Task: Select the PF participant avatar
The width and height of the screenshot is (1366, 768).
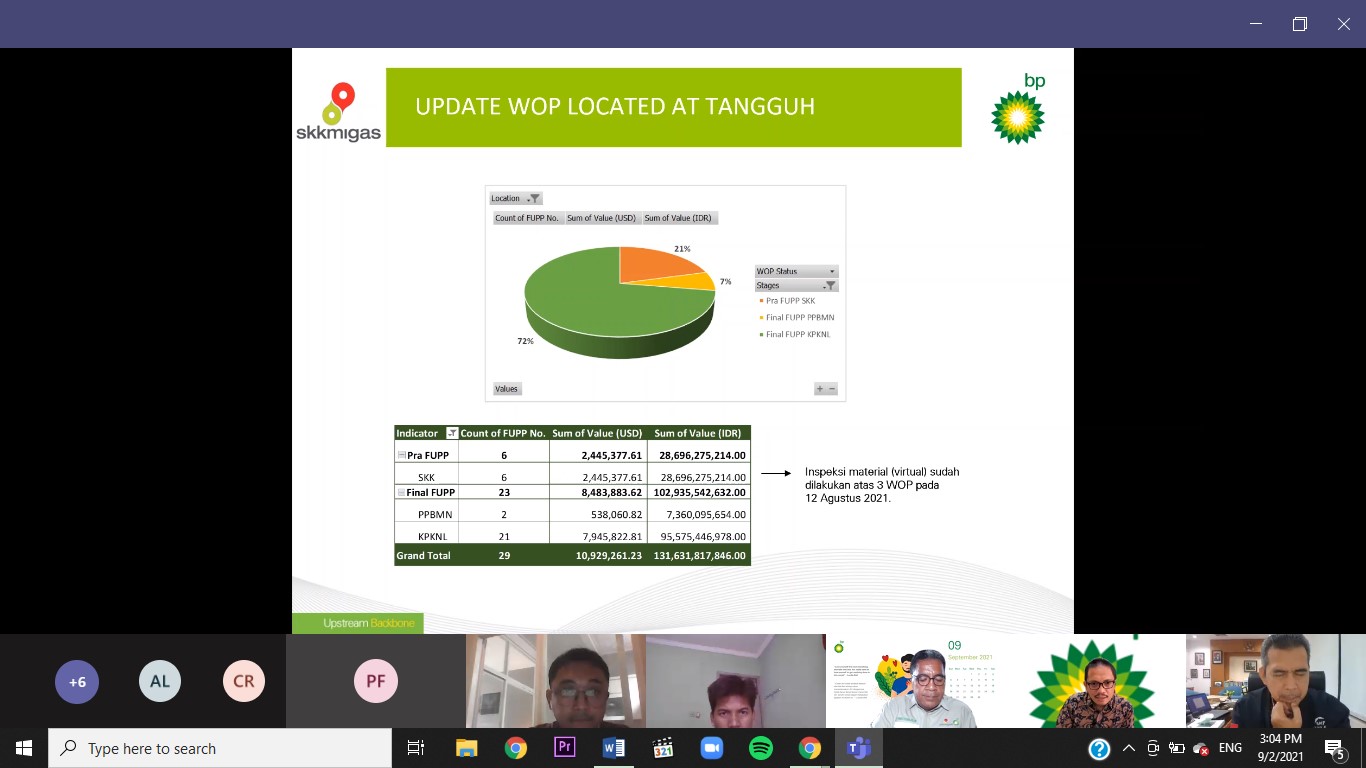Action: [x=375, y=681]
